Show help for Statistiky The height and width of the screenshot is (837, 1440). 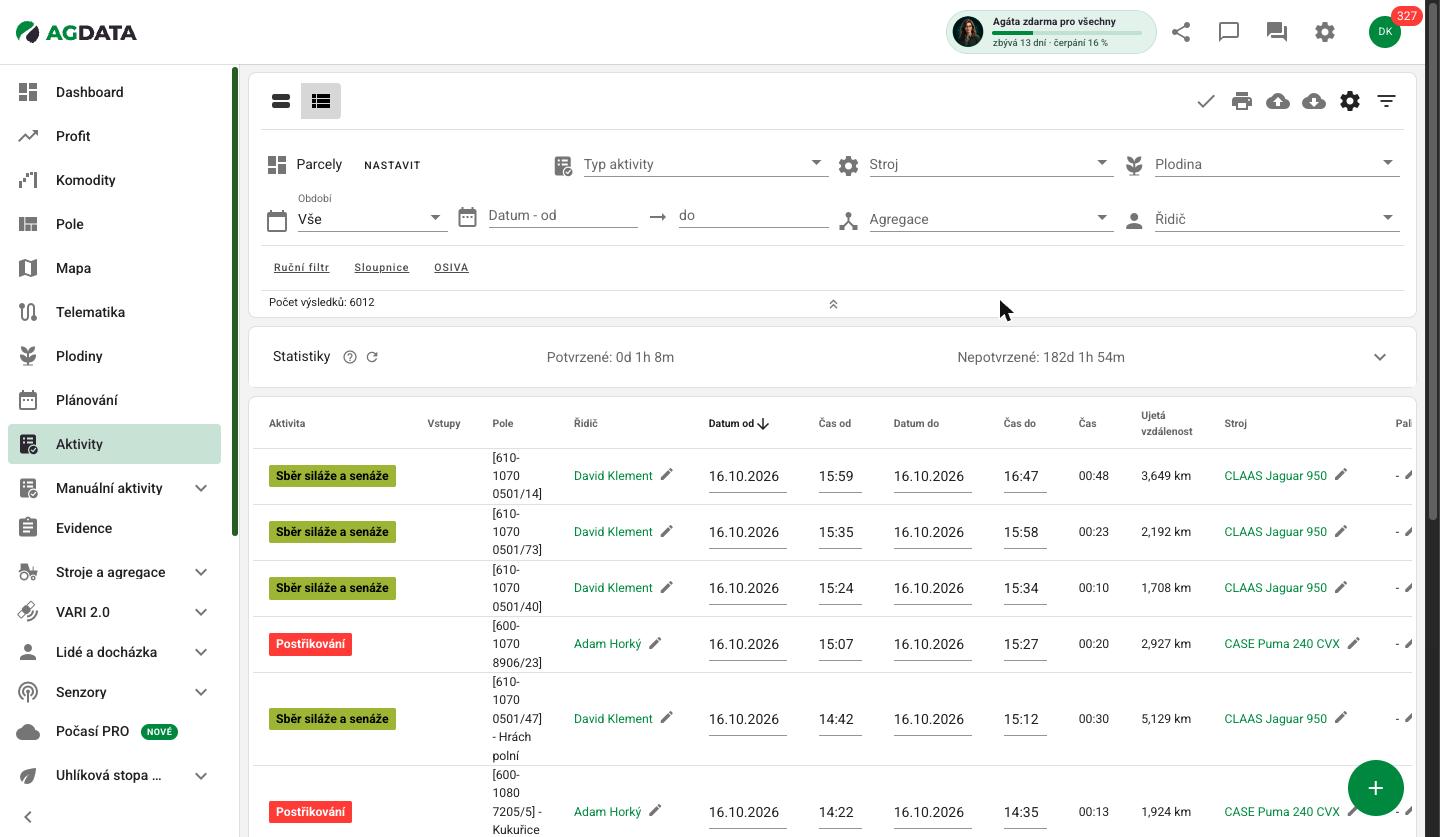tap(350, 357)
